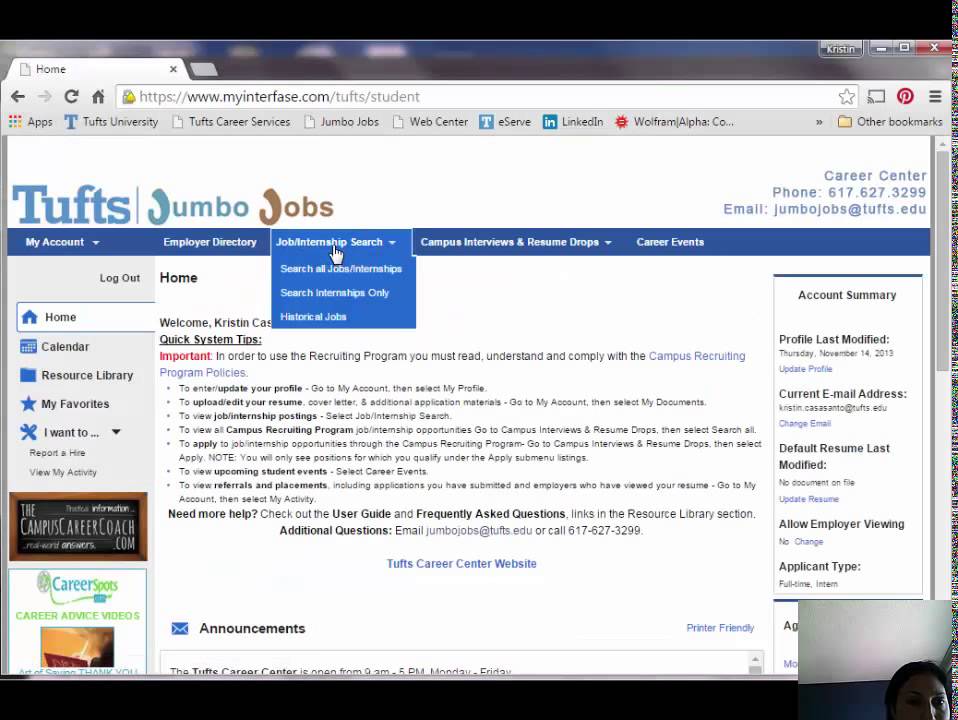The width and height of the screenshot is (958, 720).
Task: Select Historical Jobs option
Action: point(313,317)
